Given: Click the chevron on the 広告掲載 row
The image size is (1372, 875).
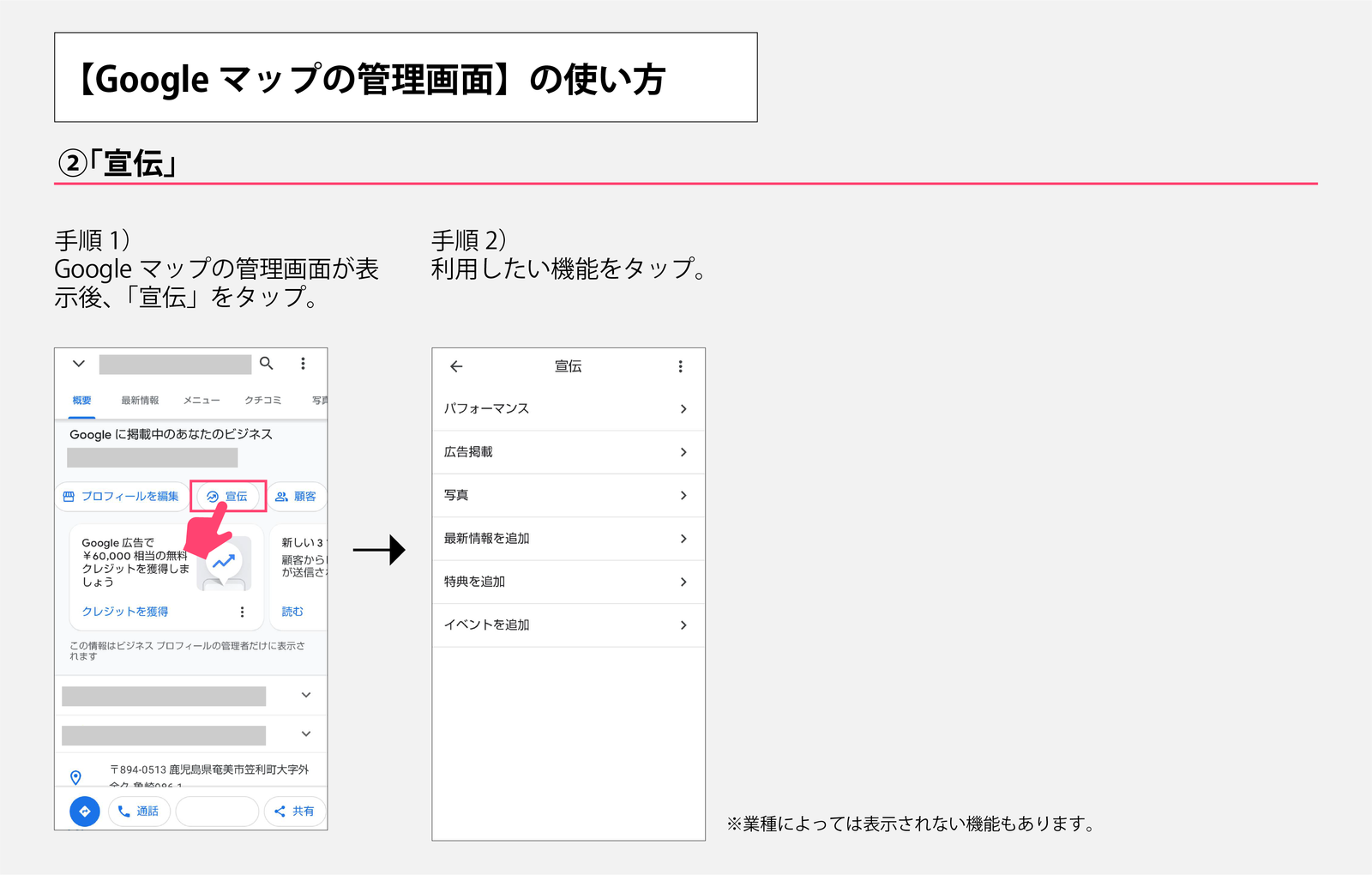Looking at the screenshot, I should [683, 452].
